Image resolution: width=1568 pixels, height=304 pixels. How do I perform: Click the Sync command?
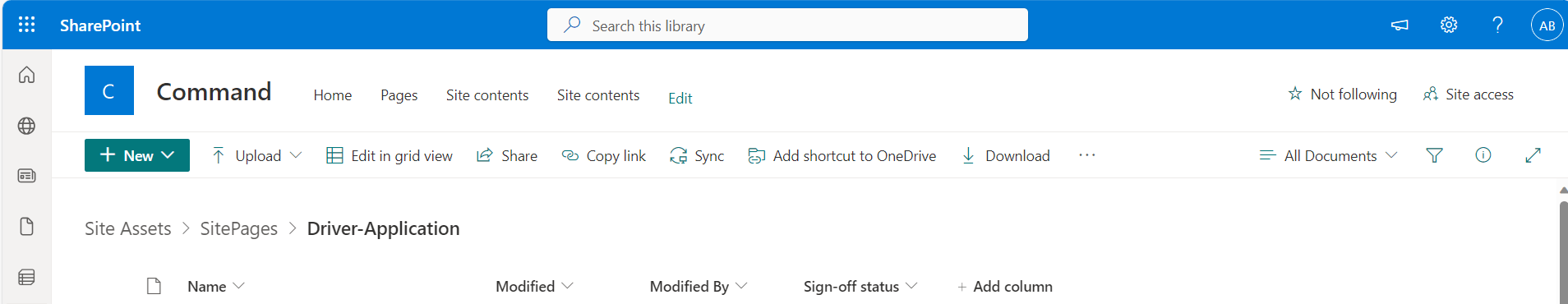[697, 155]
